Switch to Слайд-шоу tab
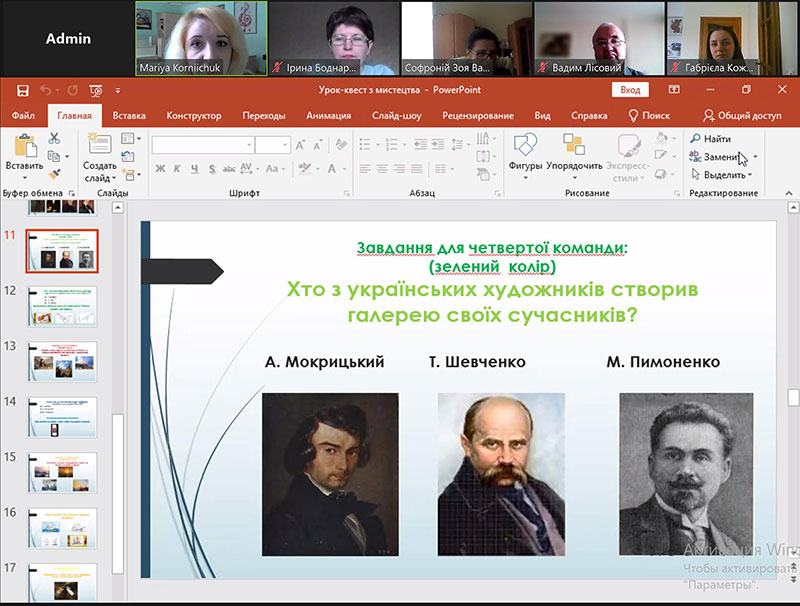 coord(396,116)
